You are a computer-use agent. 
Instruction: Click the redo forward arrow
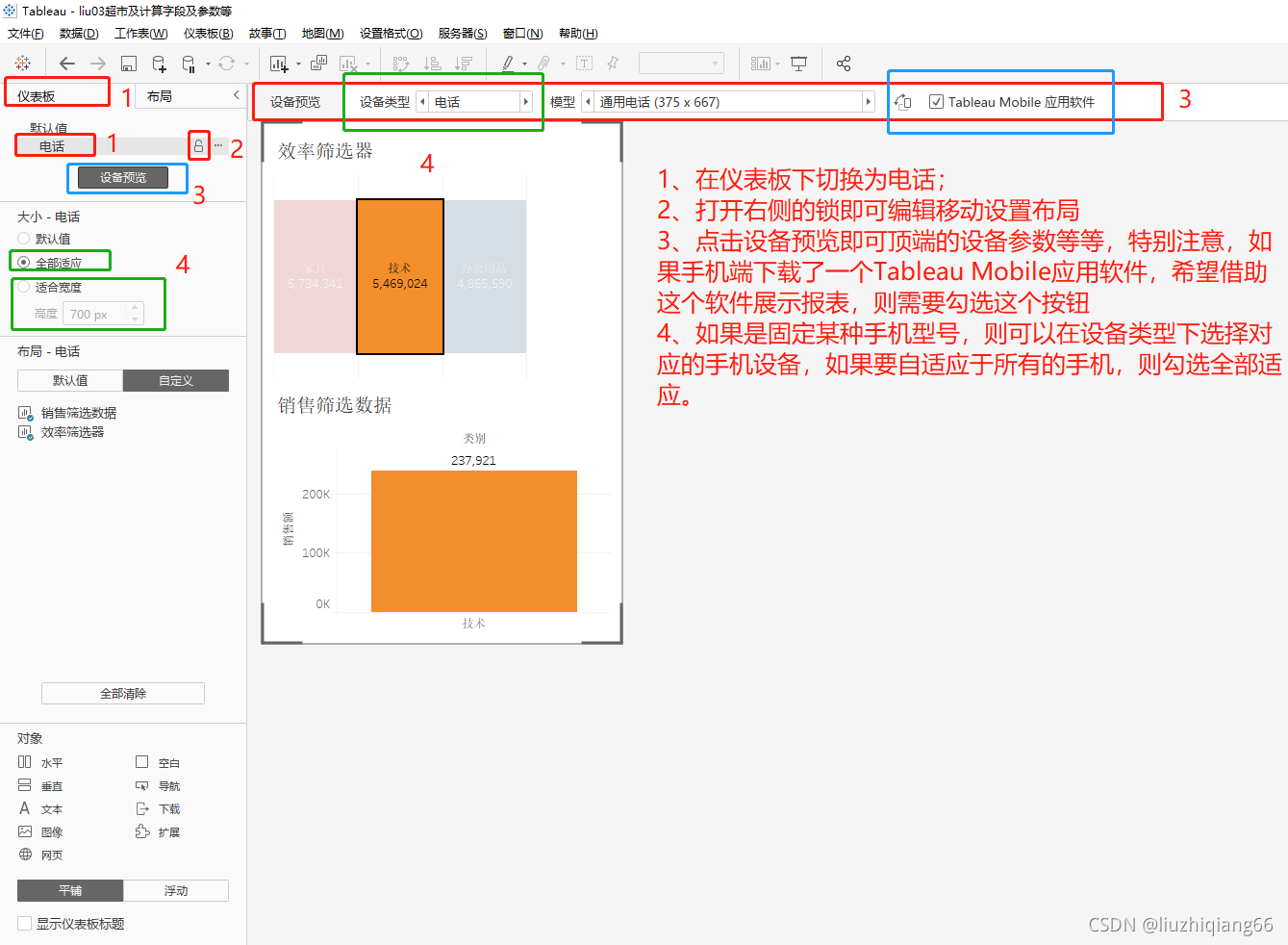coord(98,64)
